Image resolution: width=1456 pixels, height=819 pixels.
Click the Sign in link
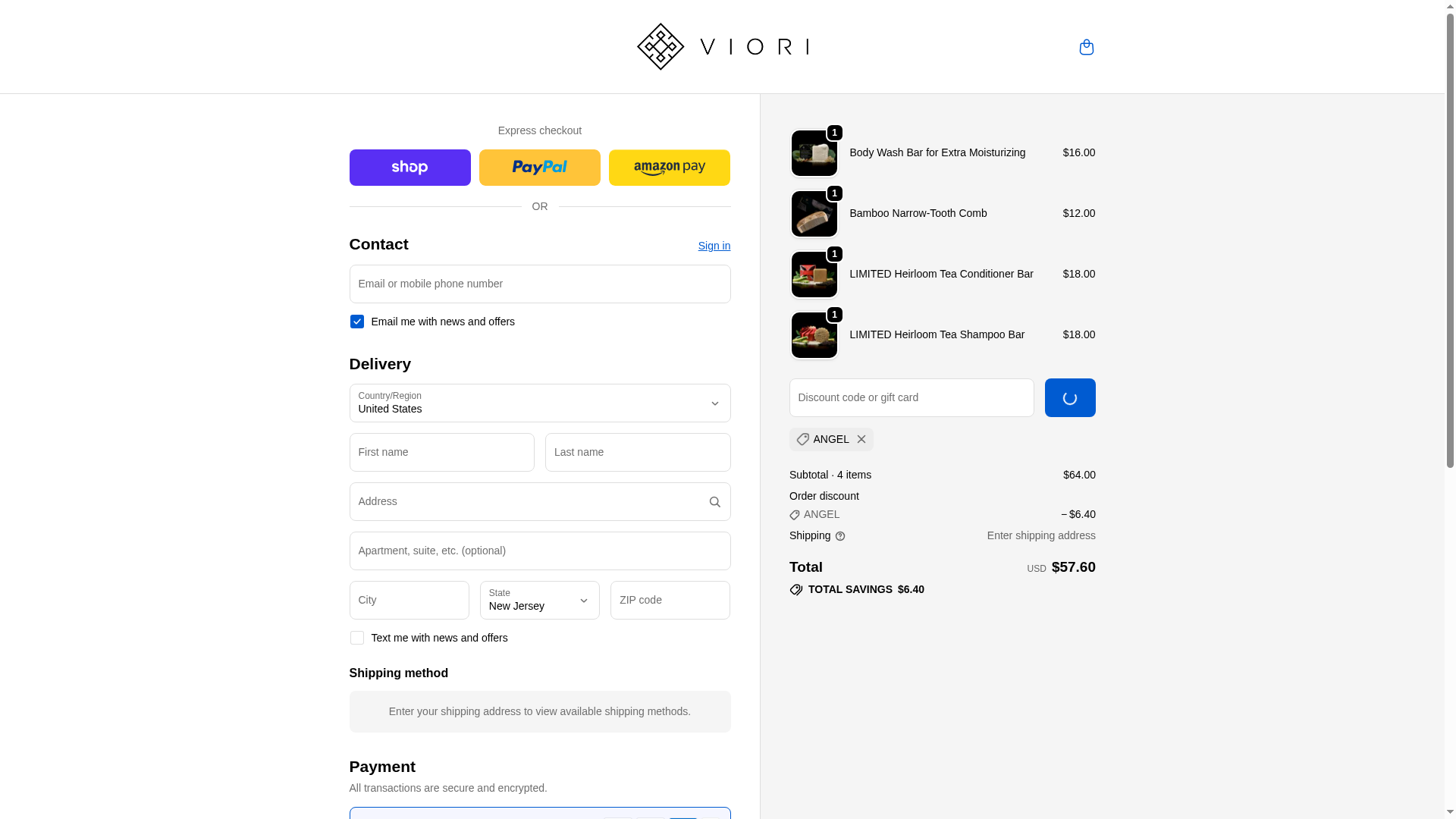714,246
